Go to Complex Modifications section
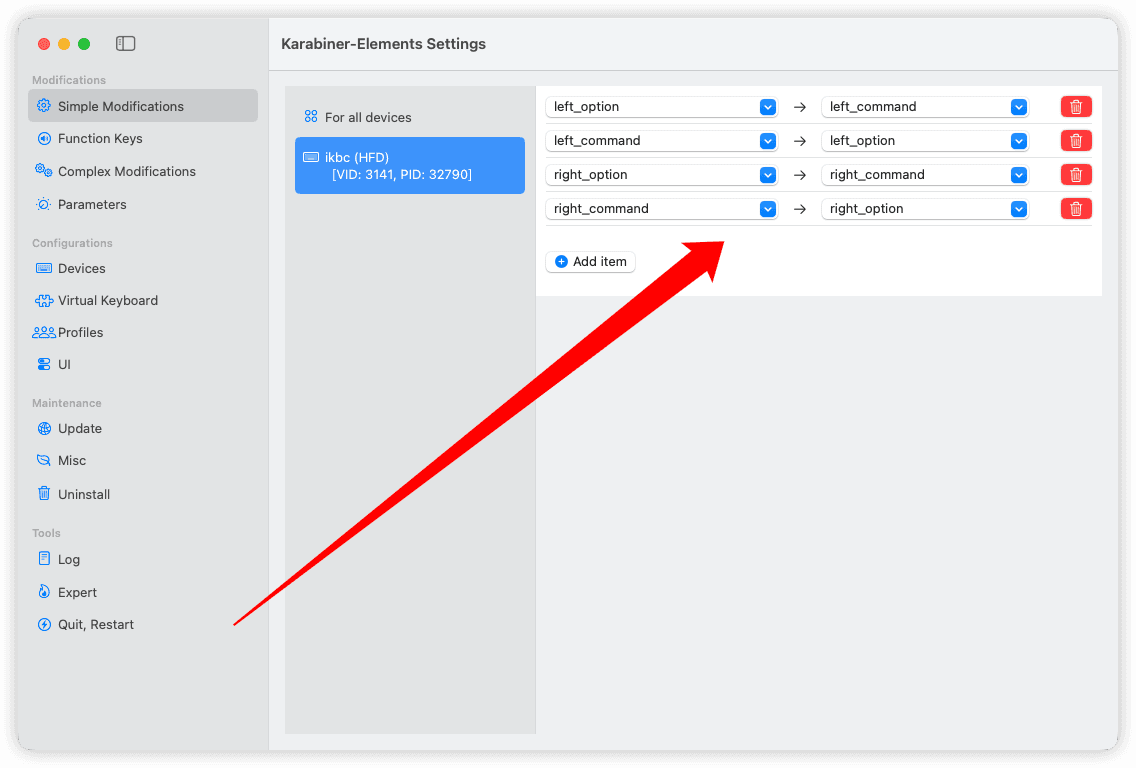Image resolution: width=1136 pixels, height=768 pixels. pos(126,172)
